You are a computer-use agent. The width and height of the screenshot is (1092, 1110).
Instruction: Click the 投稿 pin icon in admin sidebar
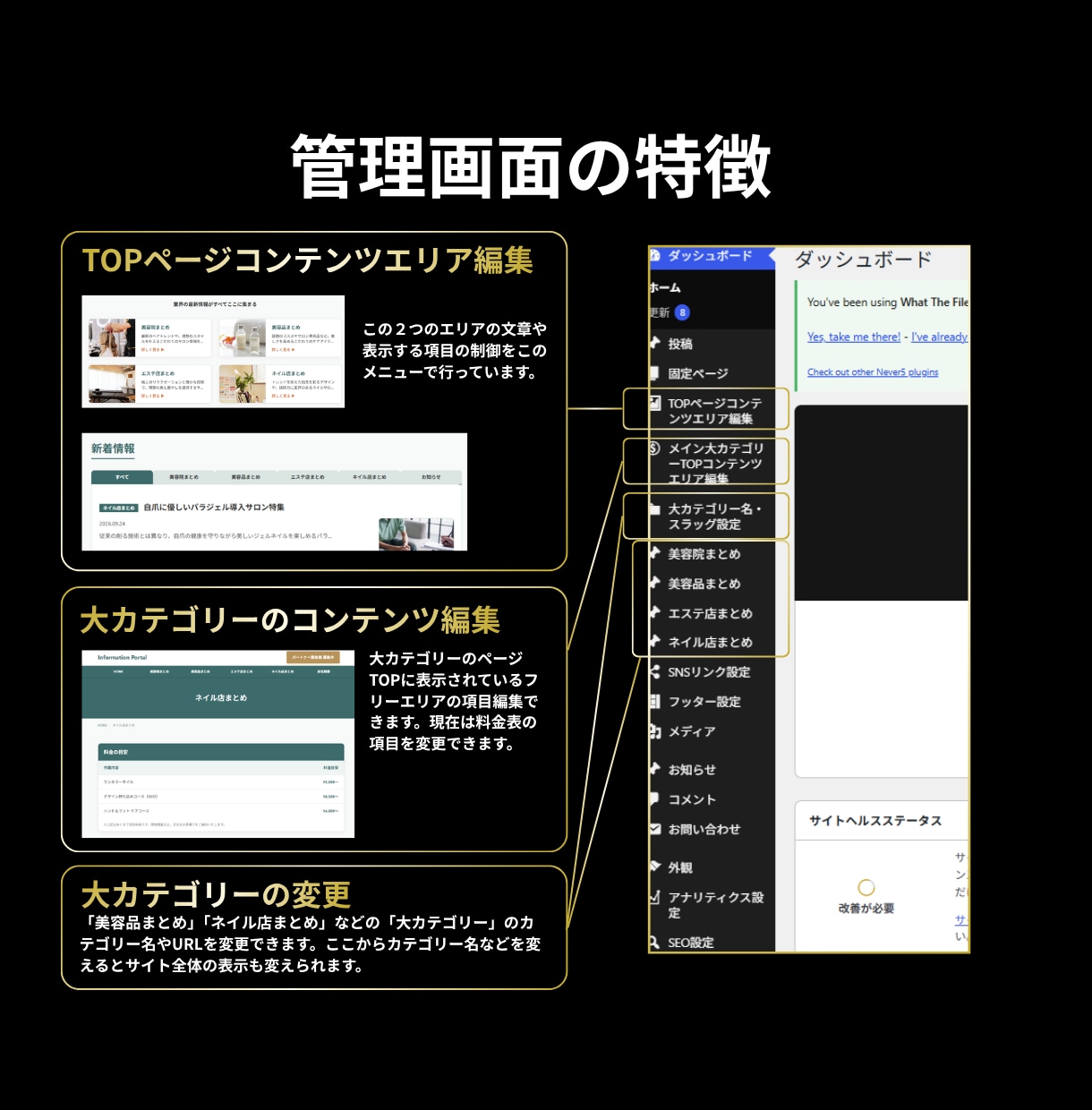click(x=655, y=343)
